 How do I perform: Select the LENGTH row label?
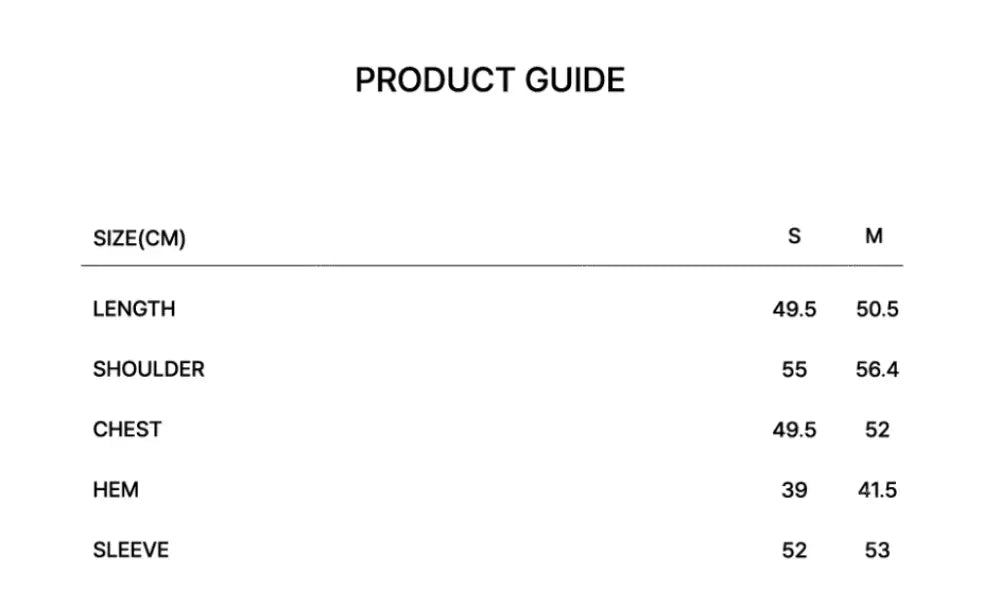[x=134, y=309]
